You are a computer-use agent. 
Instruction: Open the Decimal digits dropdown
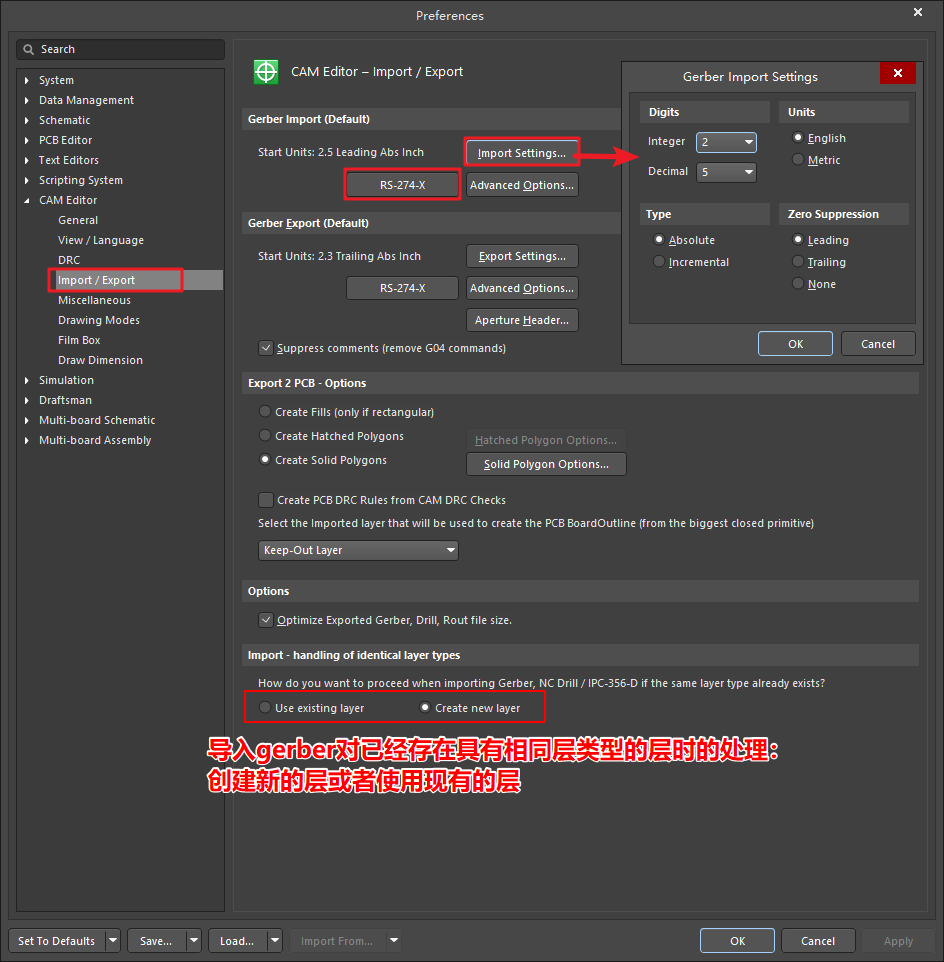click(x=726, y=172)
